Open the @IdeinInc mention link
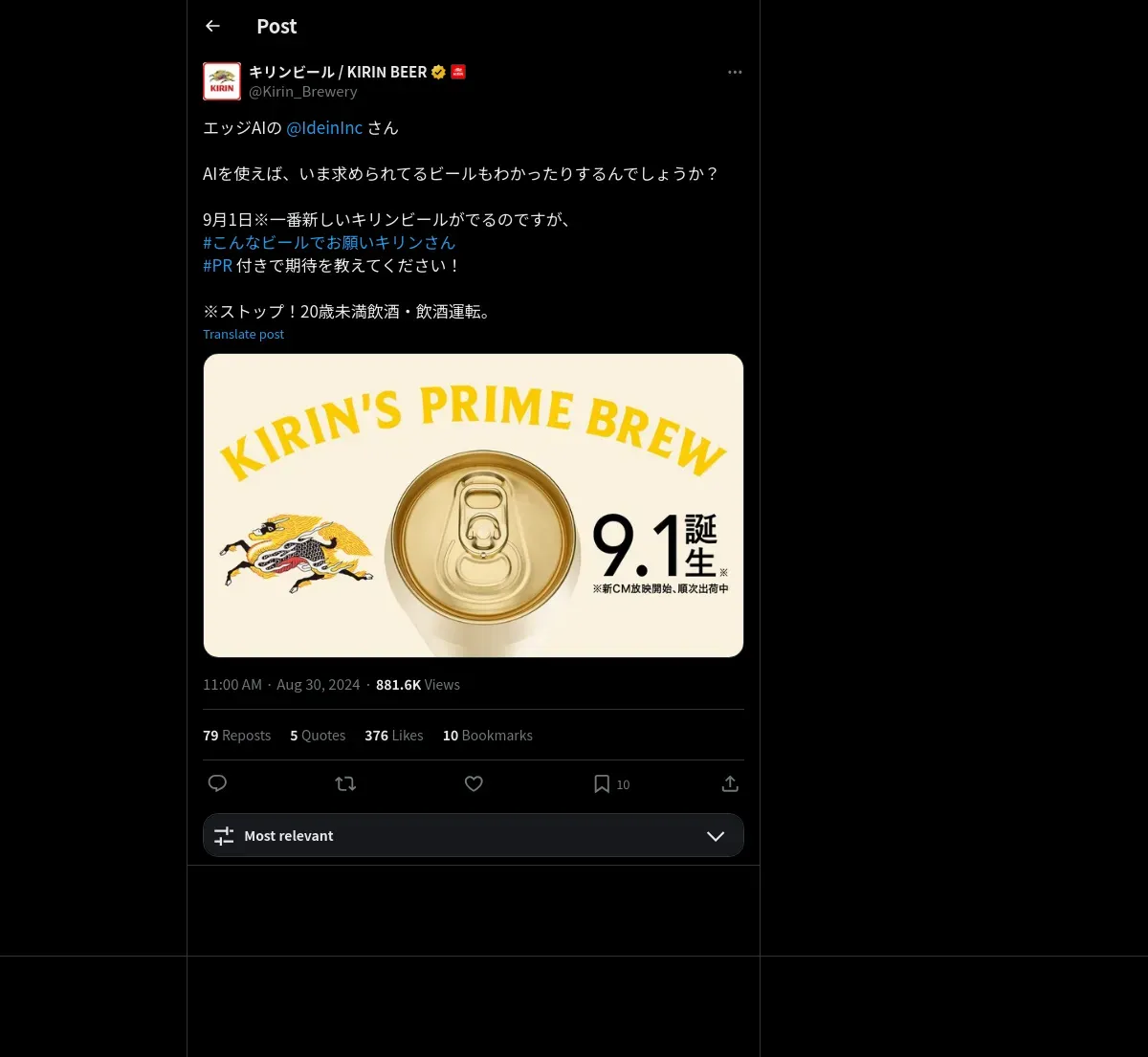The width and height of the screenshot is (1148, 1057). click(324, 128)
